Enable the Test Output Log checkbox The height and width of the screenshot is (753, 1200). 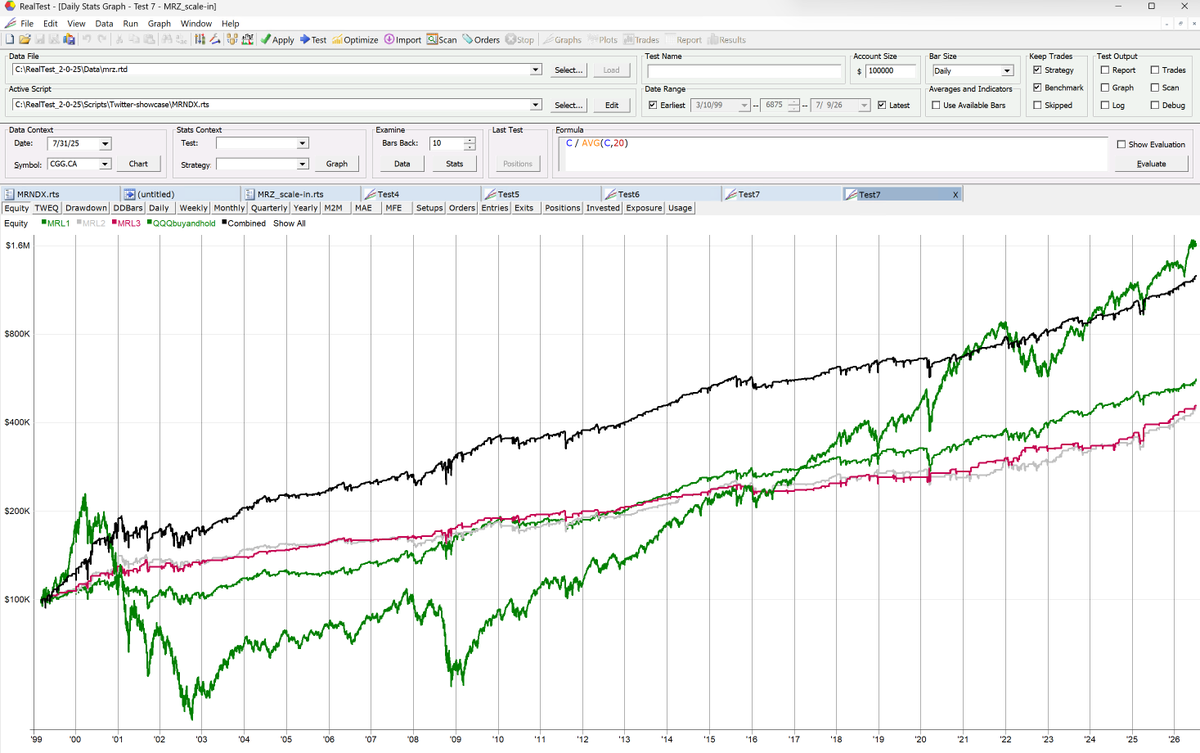[x=1104, y=105]
